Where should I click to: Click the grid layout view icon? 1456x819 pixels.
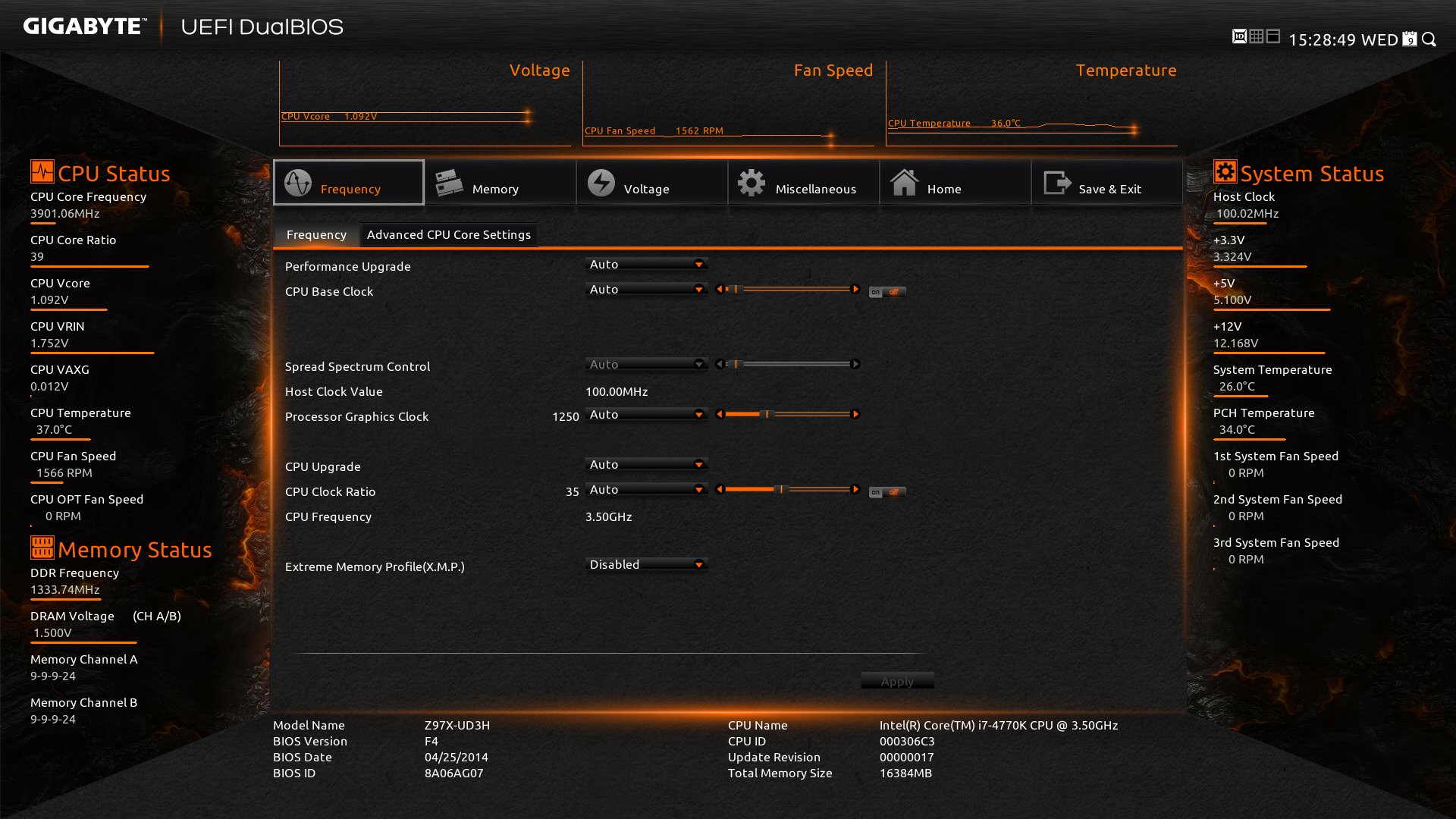coord(1257,36)
